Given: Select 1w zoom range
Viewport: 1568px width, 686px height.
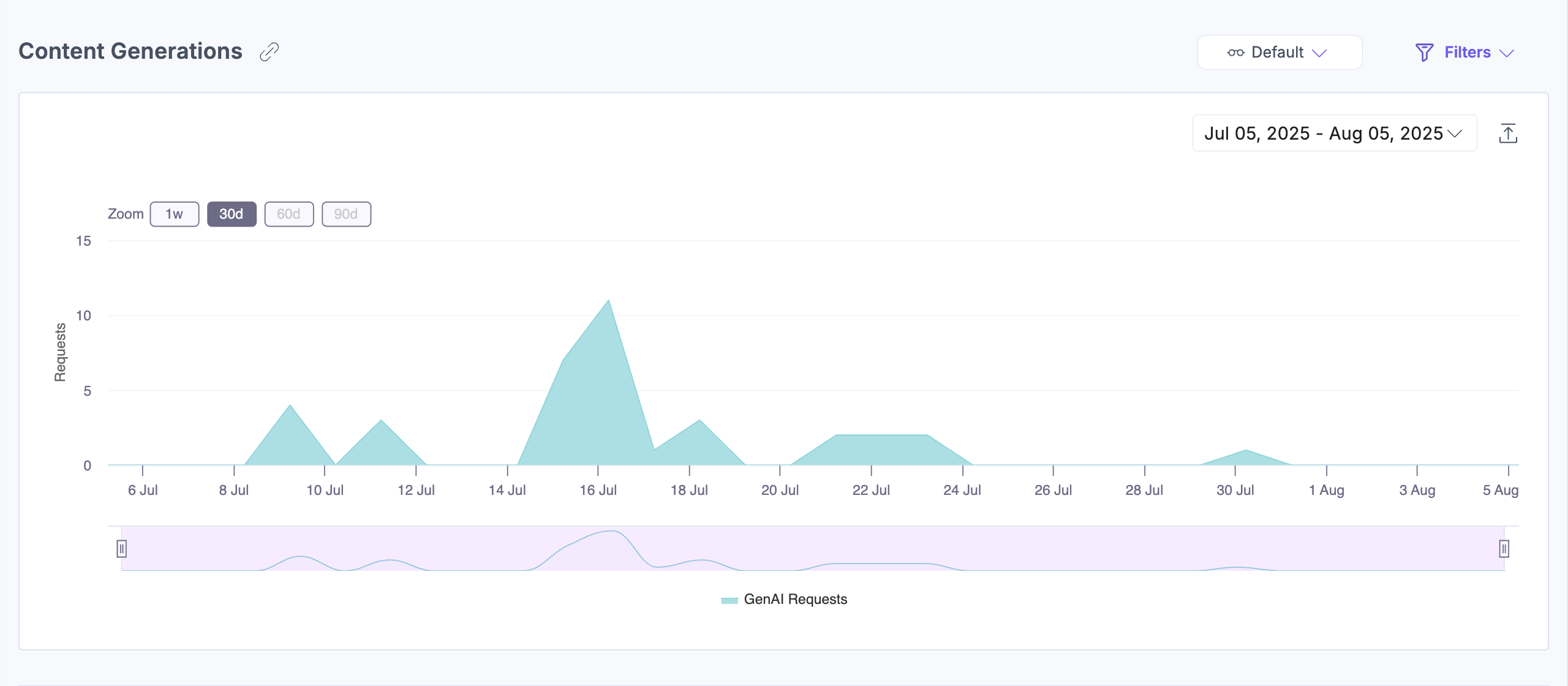Looking at the screenshot, I should 175,214.
